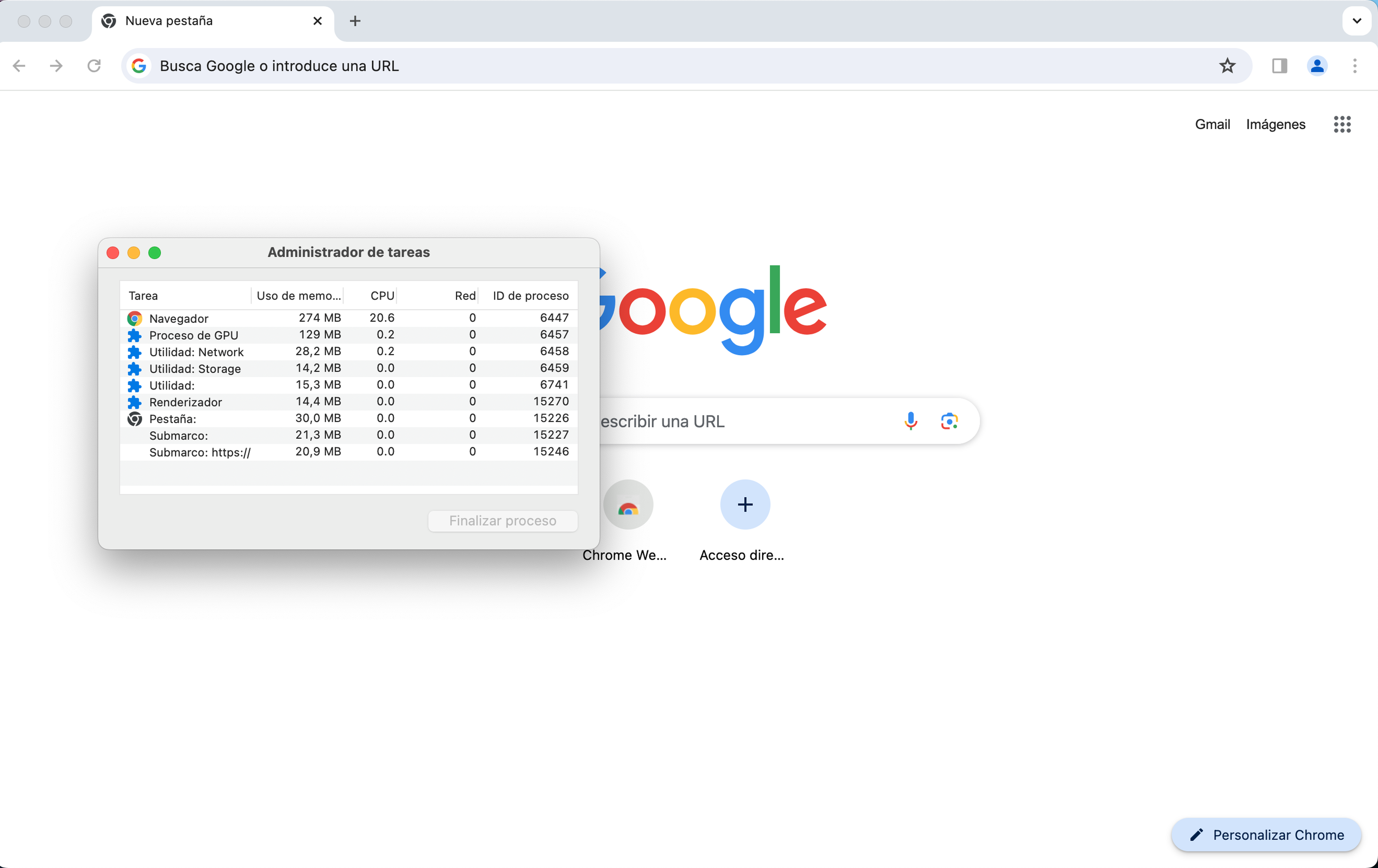The height and width of the screenshot is (868, 1378).
Task: Focus the address bar URL field
Action: (687, 66)
